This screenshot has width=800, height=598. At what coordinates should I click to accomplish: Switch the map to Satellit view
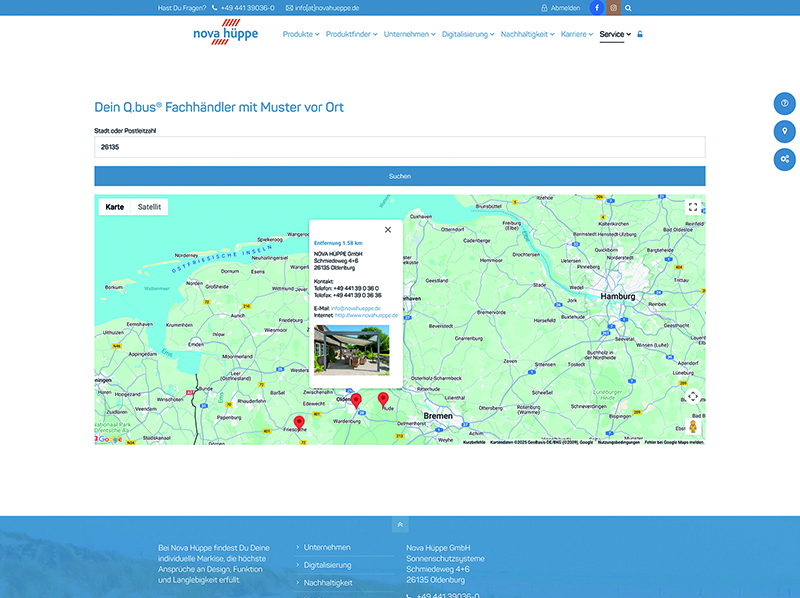click(149, 207)
